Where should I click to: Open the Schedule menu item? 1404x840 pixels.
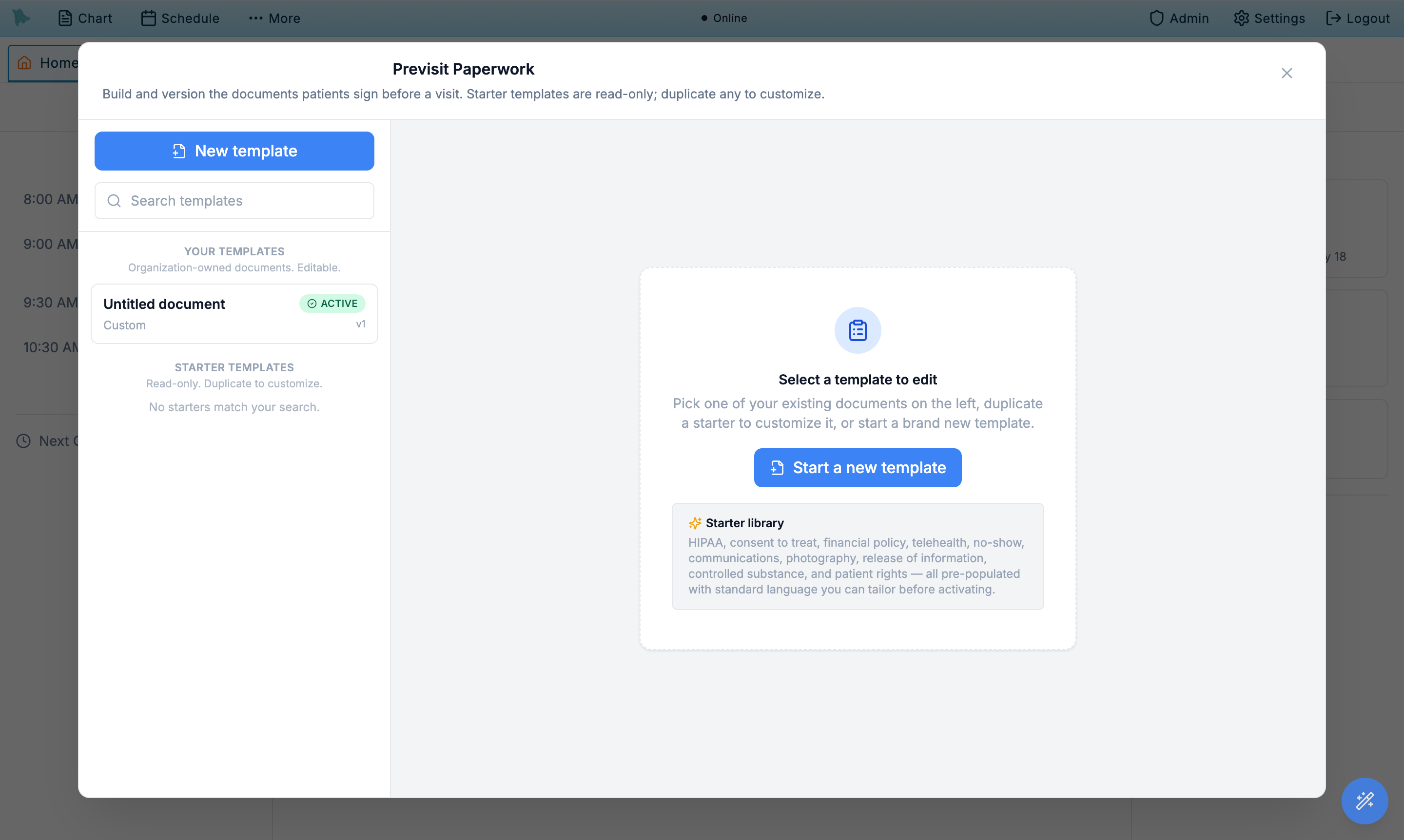pyautogui.click(x=180, y=18)
